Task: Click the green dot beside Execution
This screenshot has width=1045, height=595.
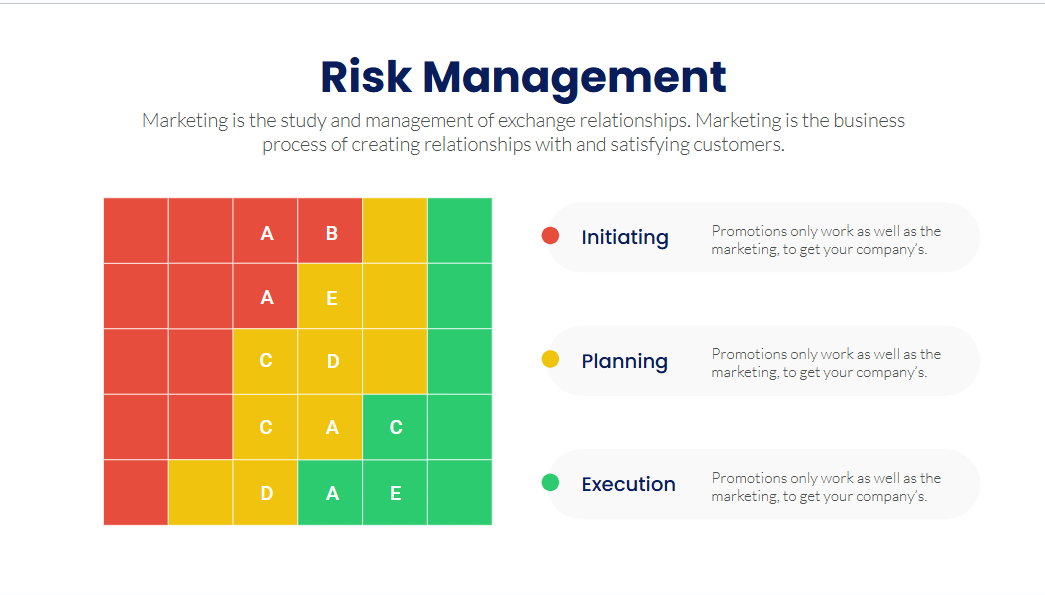Action: point(550,482)
